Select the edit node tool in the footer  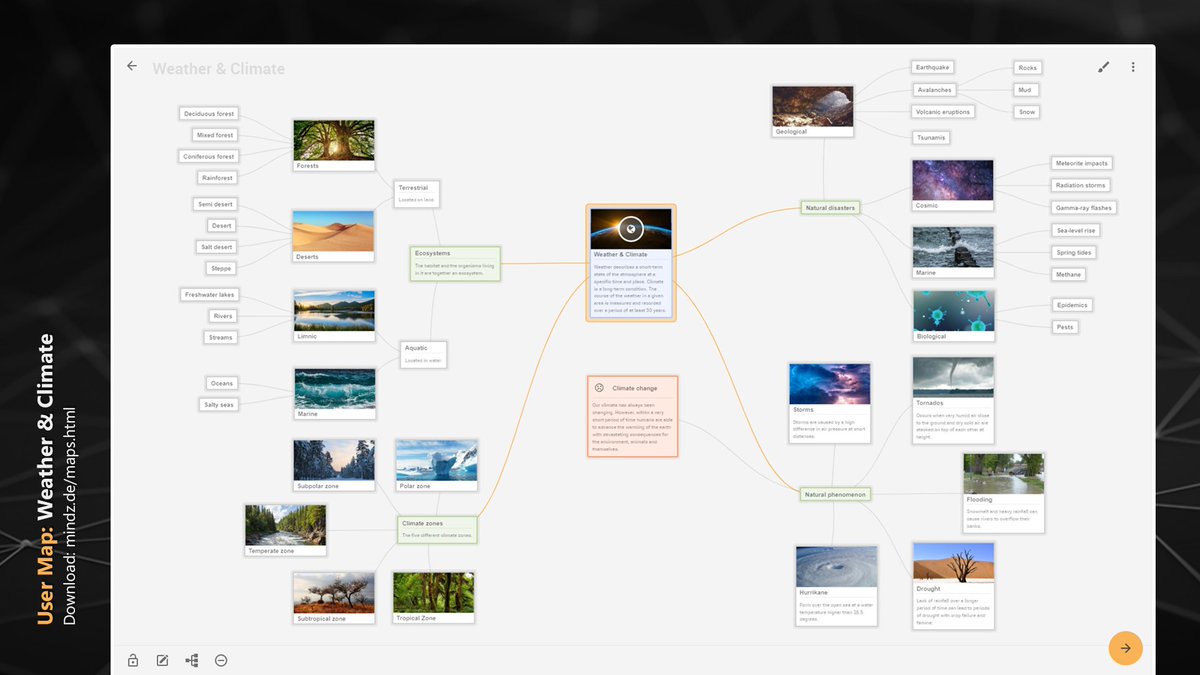pyautogui.click(x=161, y=660)
